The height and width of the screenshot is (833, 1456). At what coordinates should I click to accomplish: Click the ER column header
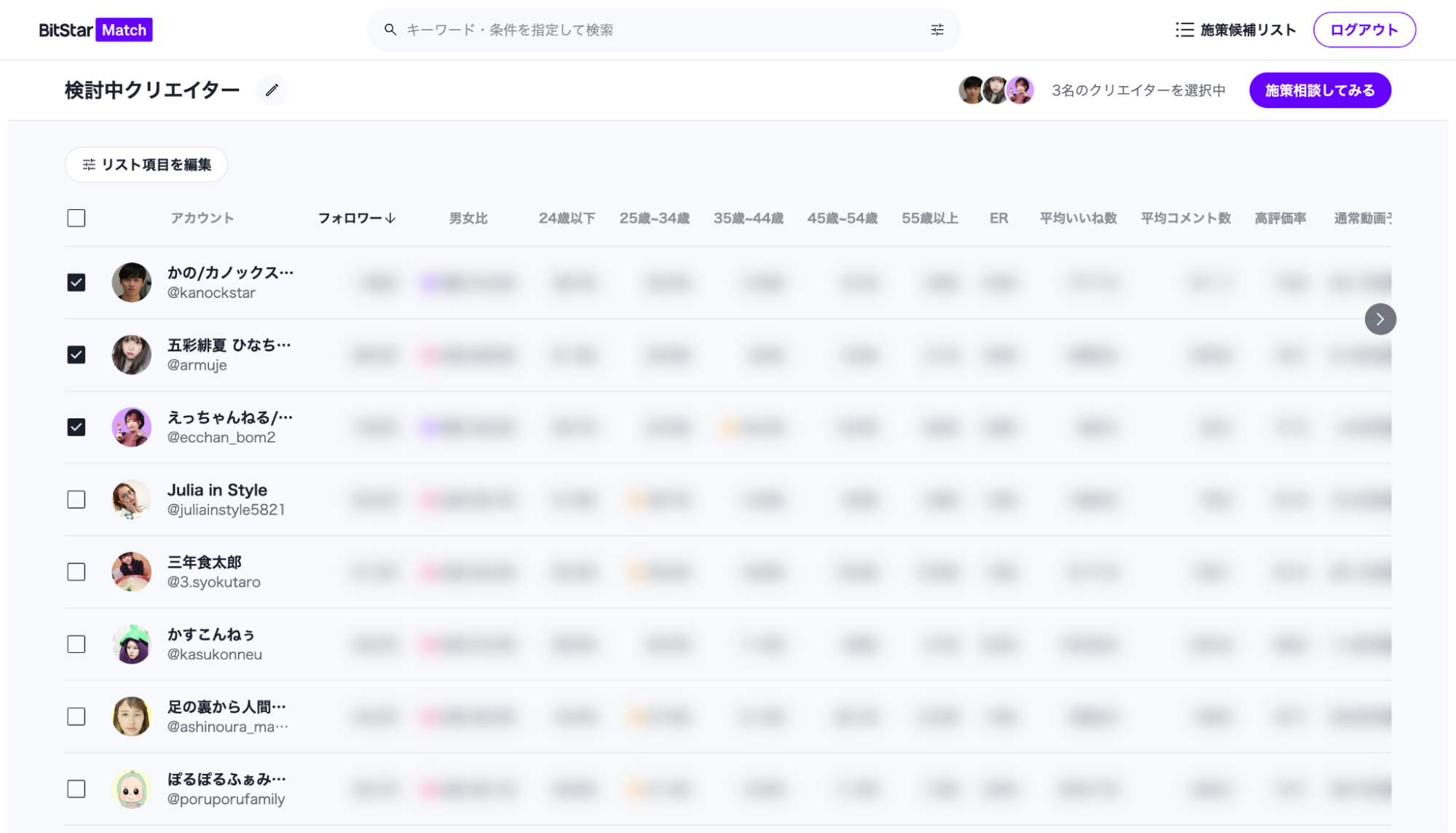(998, 218)
